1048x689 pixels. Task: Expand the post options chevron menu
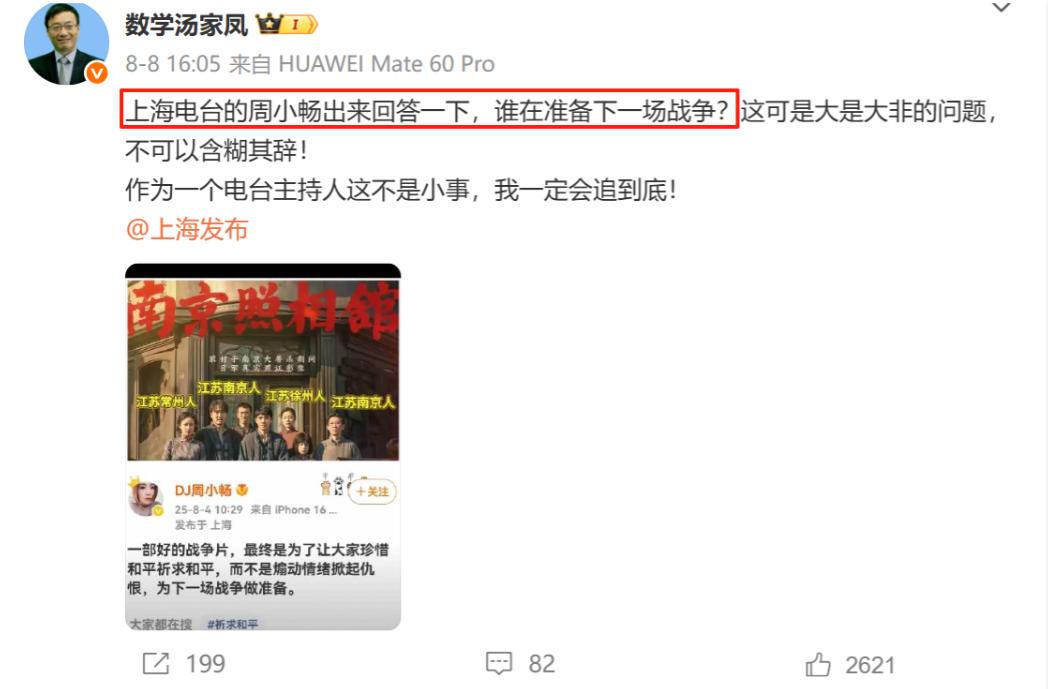point(1001,8)
